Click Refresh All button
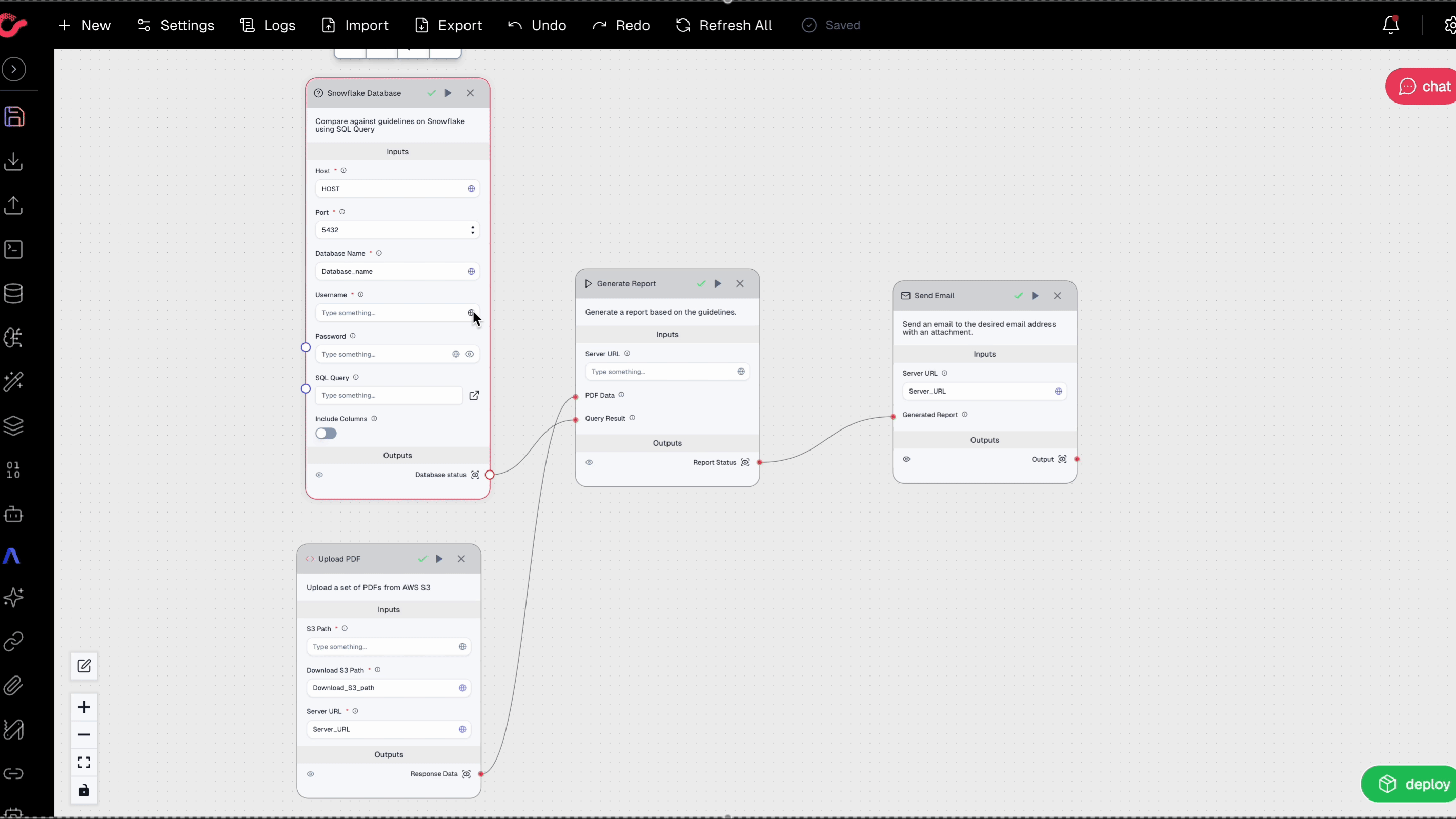The height and width of the screenshot is (819, 1456). coord(723,26)
